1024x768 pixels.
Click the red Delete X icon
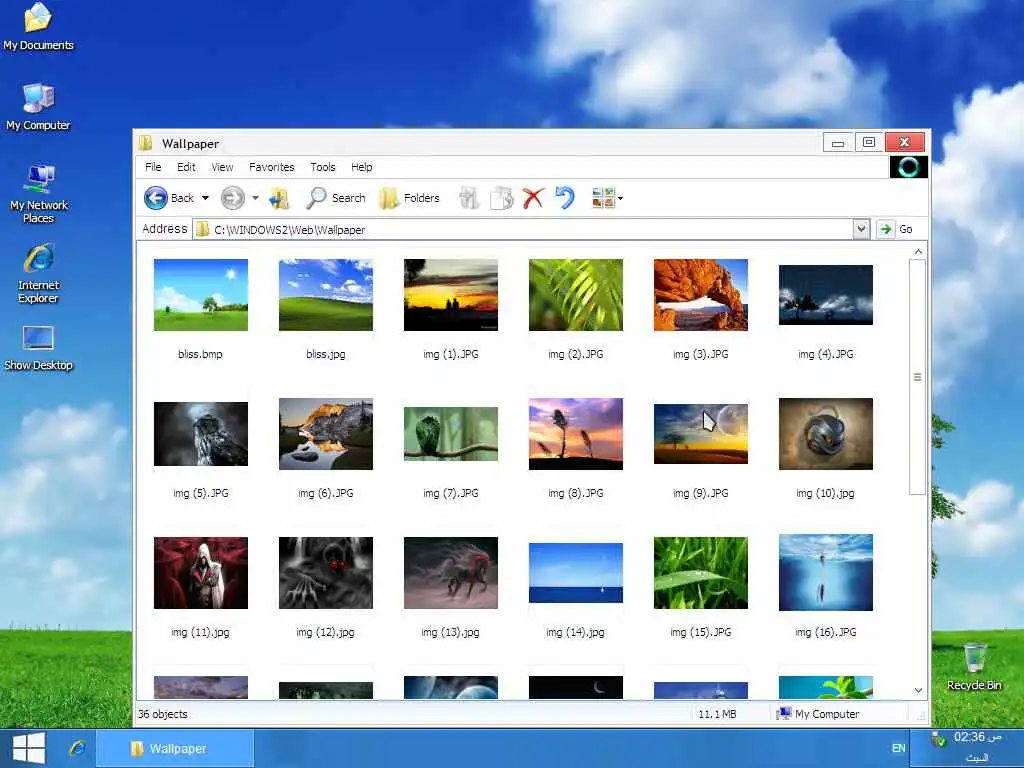[x=534, y=198]
